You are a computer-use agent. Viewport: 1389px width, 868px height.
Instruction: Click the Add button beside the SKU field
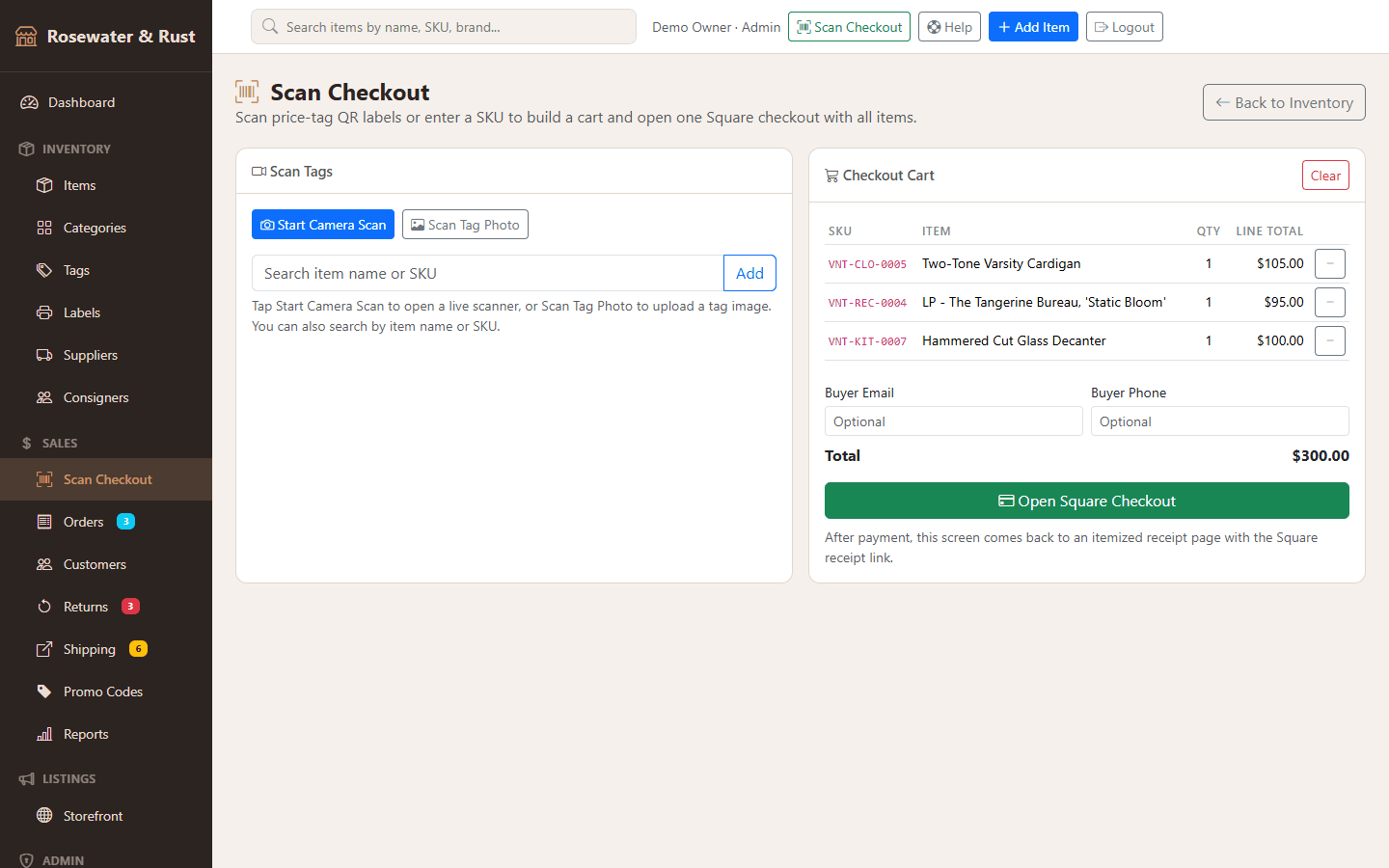[749, 273]
